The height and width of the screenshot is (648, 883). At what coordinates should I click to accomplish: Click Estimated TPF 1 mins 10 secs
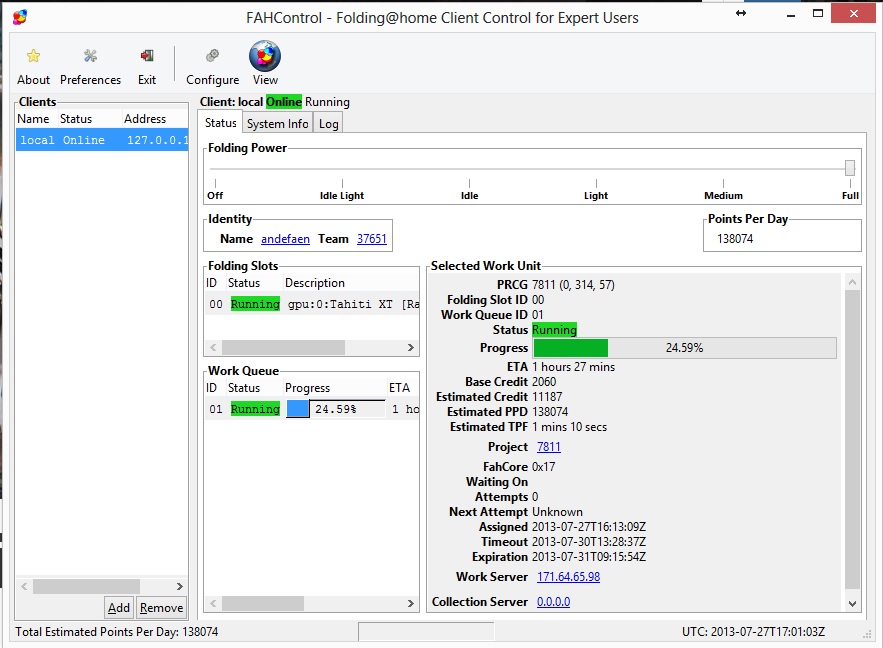coord(569,427)
